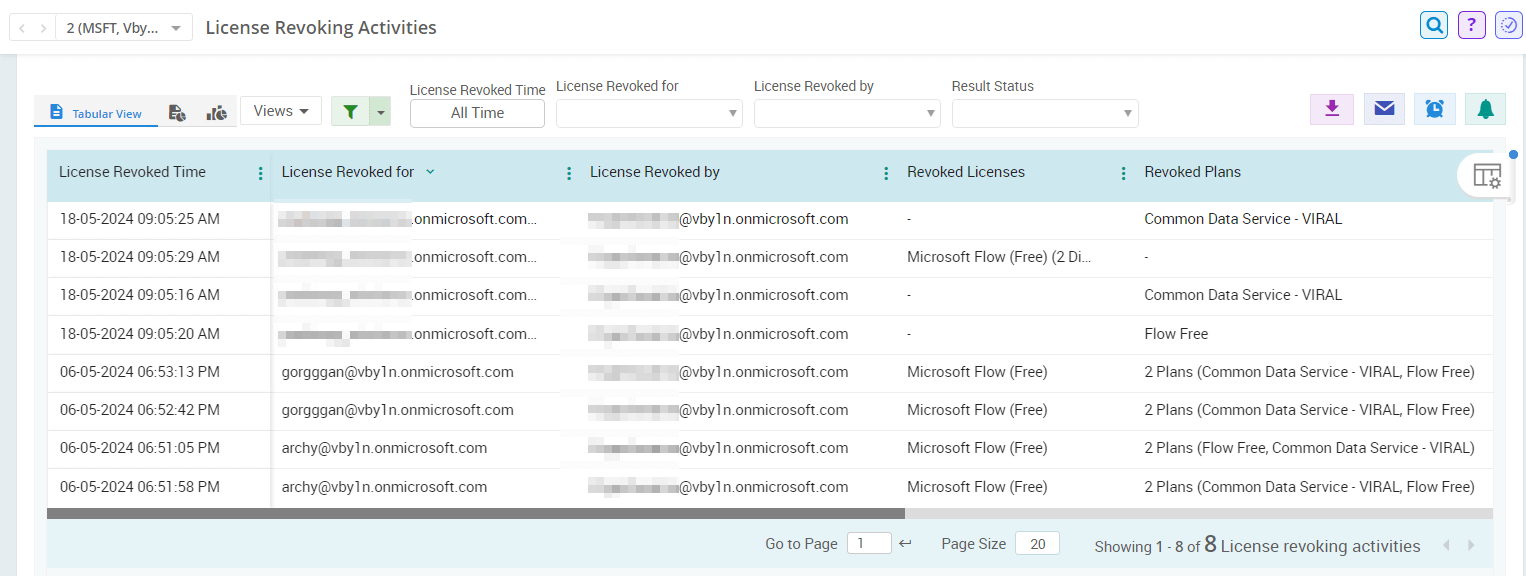Select the Tabular View tab

pyautogui.click(x=96, y=113)
